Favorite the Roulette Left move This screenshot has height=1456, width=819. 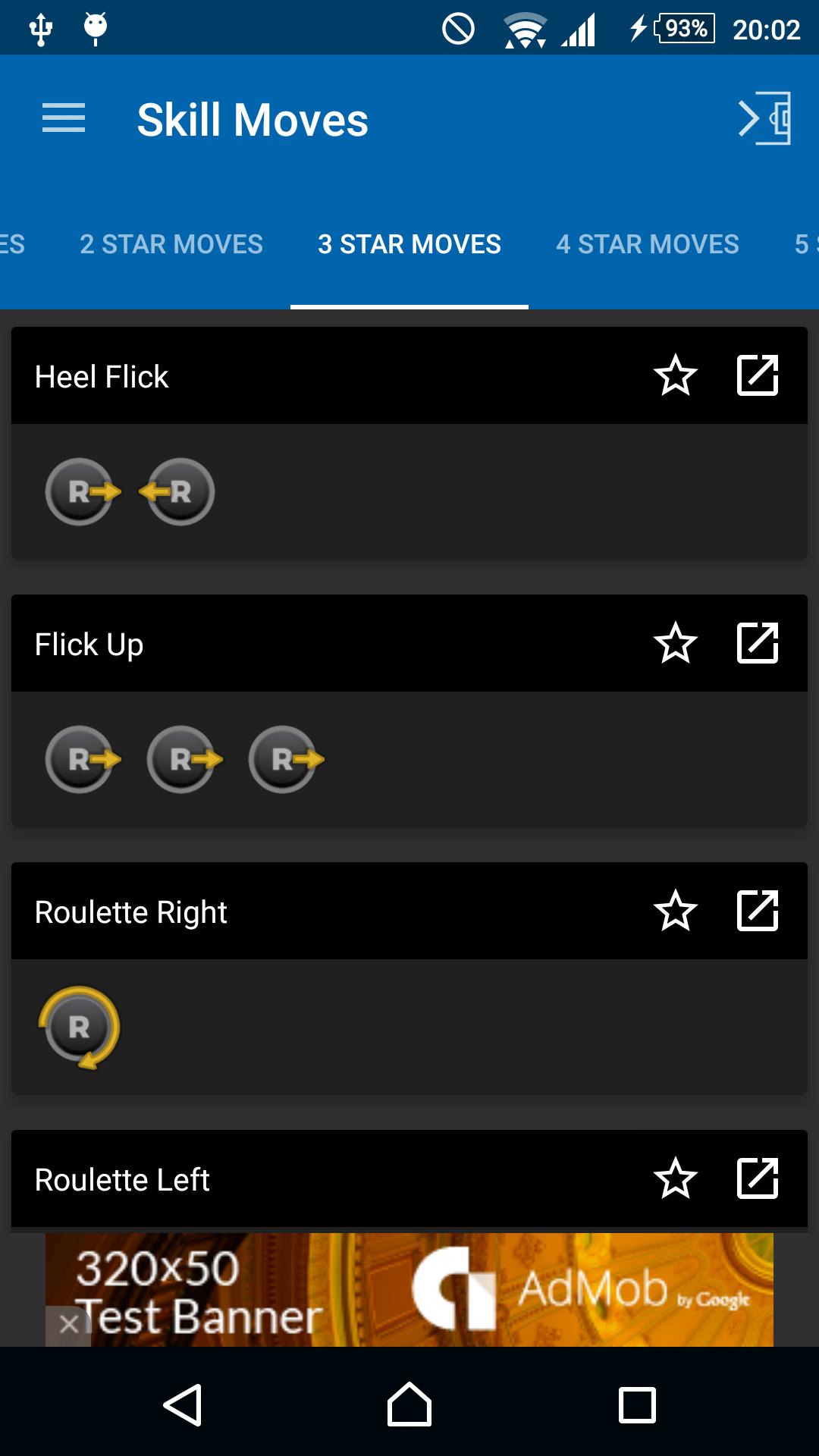[x=676, y=1179]
